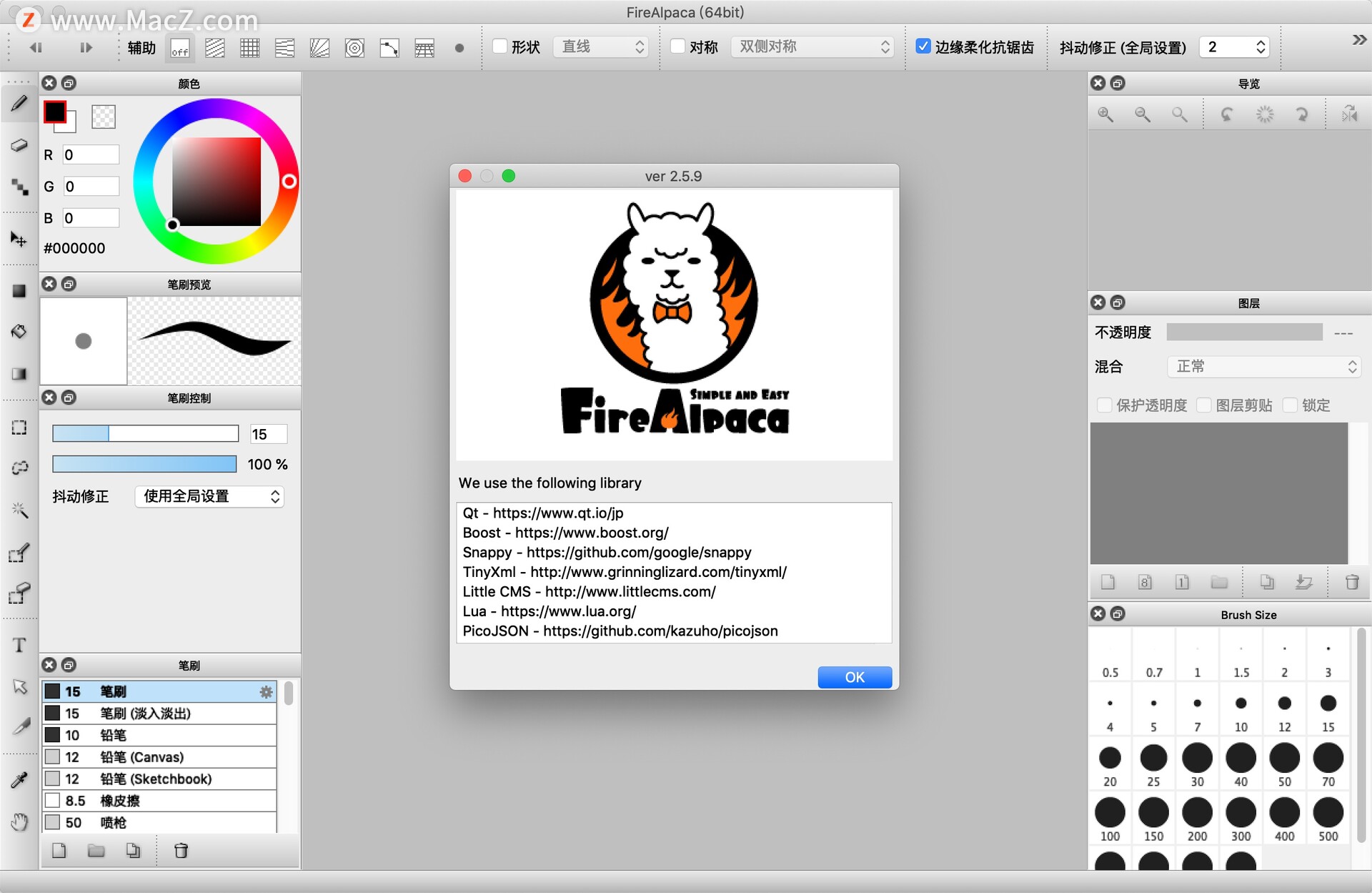
Task: Select the Lasso tool
Action: pos(19,468)
